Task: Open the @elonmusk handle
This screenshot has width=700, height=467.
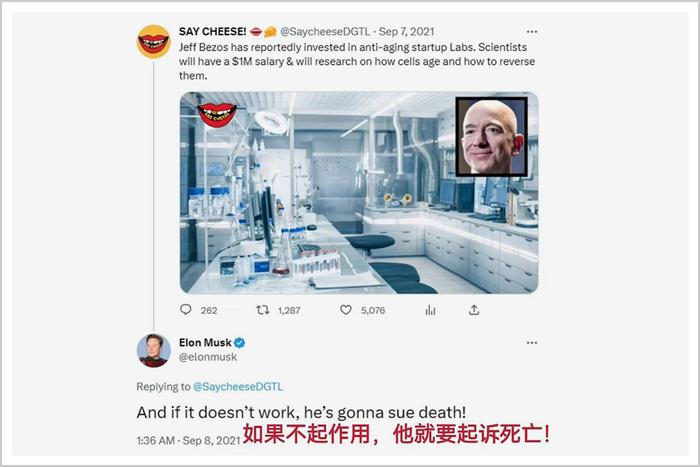Action: pos(208,357)
